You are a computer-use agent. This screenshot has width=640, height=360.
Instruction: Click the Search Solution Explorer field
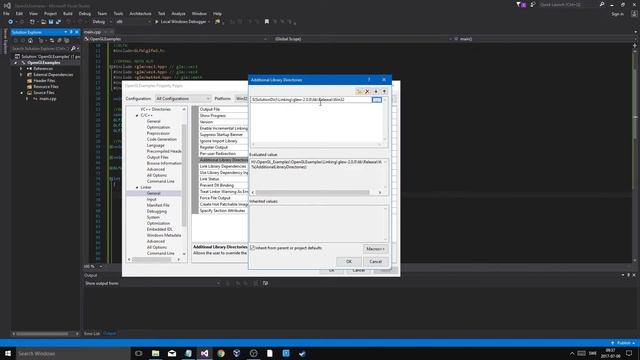(x=40, y=49)
